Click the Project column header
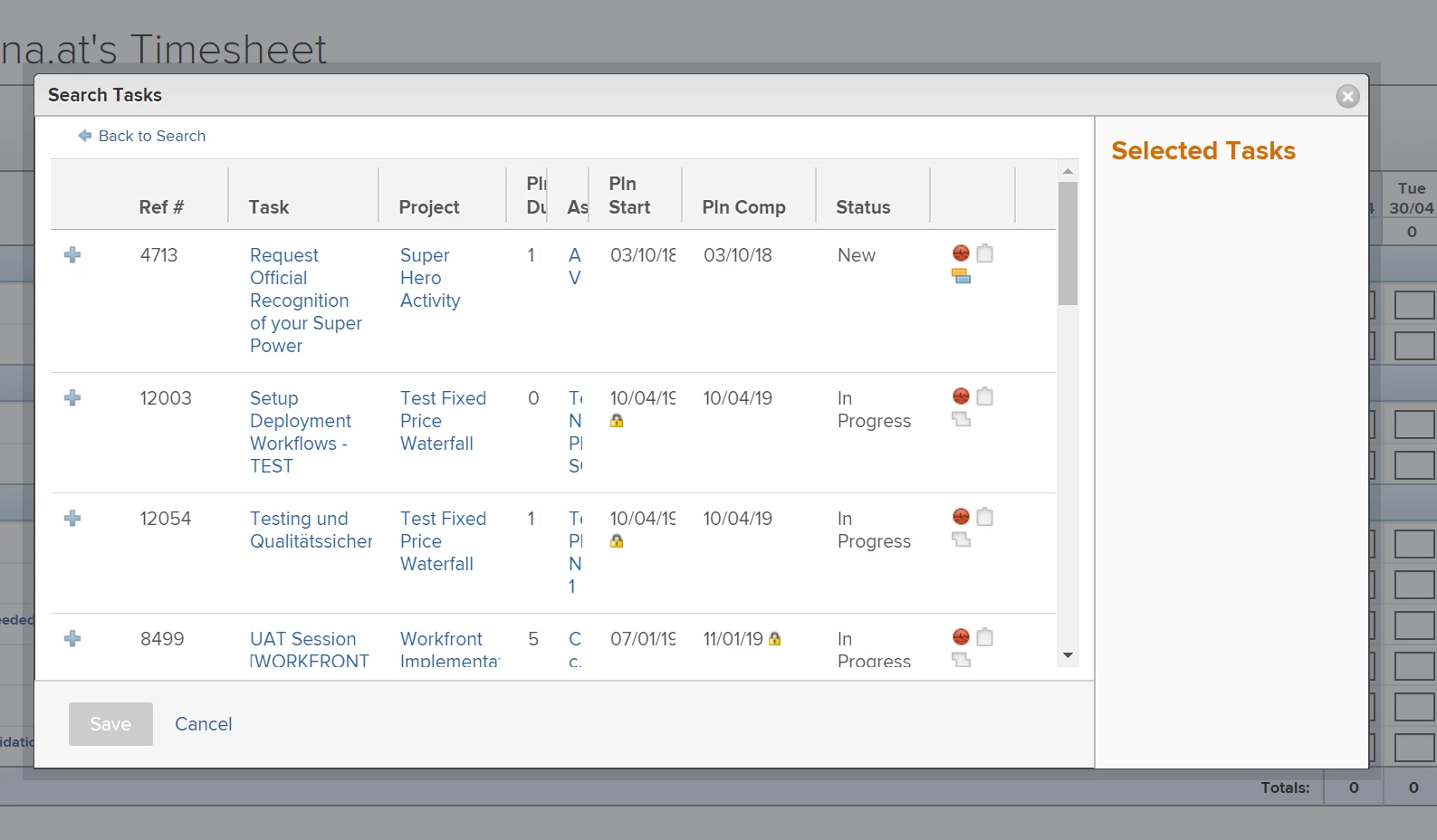This screenshot has width=1437, height=840. 429,207
